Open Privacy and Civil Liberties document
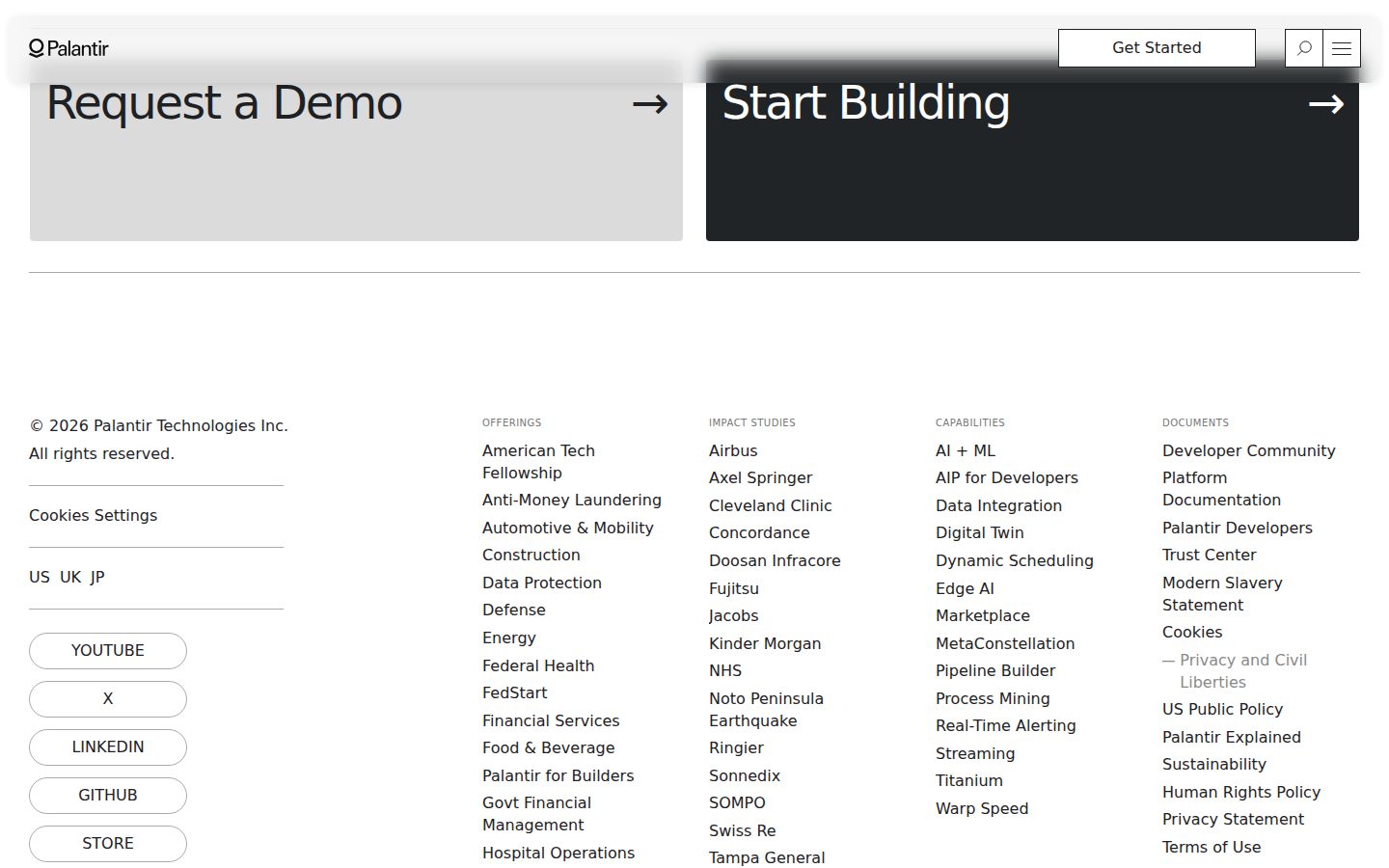The width and height of the screenshot is (1389, 868). (x=1243, y=671)
